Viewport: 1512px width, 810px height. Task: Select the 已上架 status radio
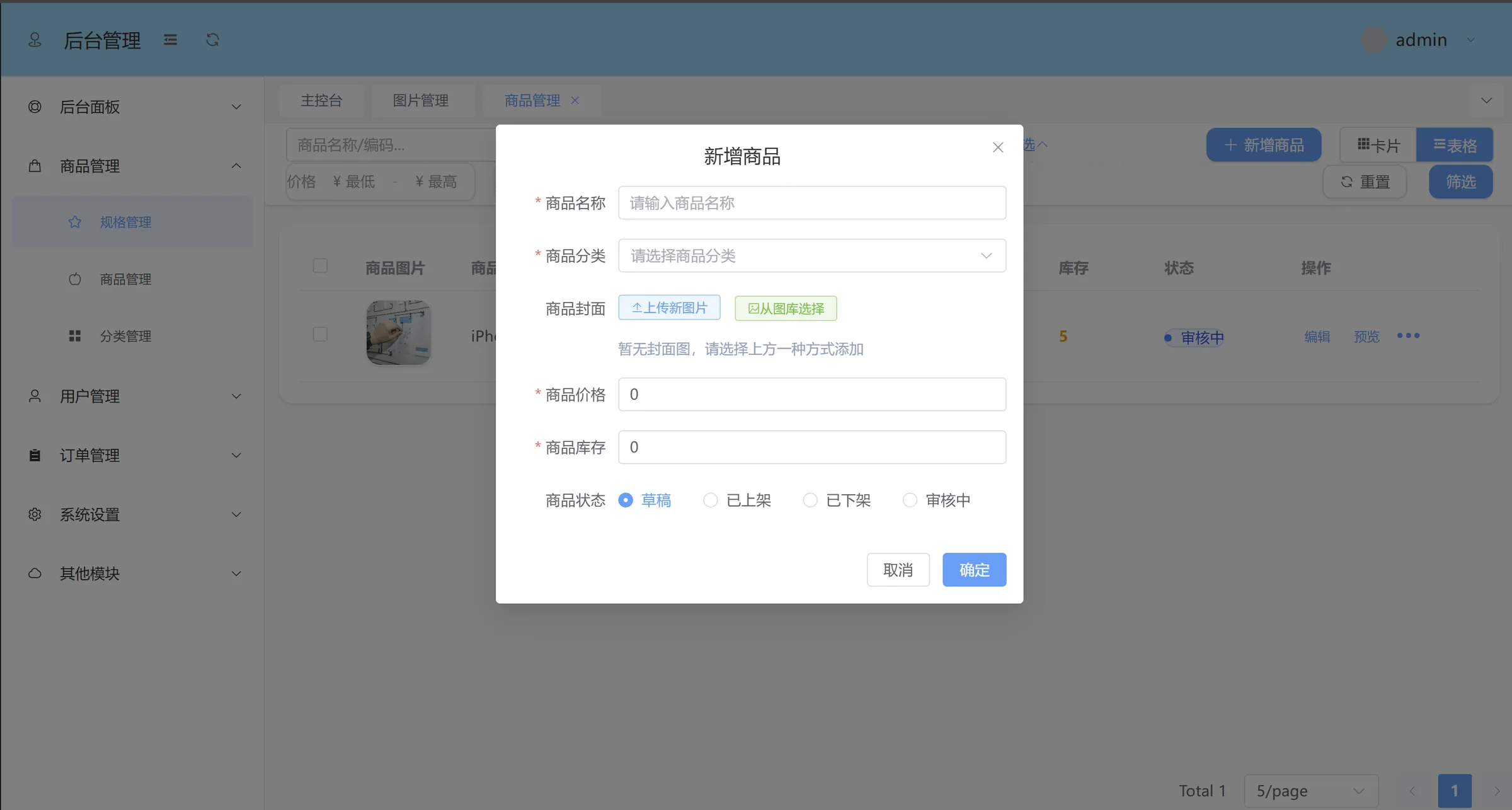click(x=711, y=500)
